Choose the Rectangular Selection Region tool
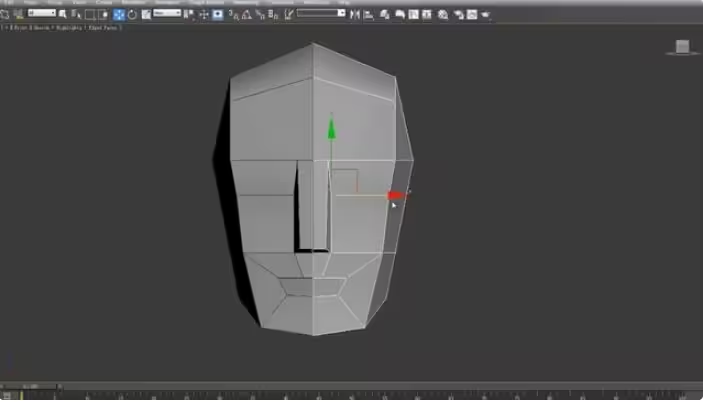 click(90, 14)
